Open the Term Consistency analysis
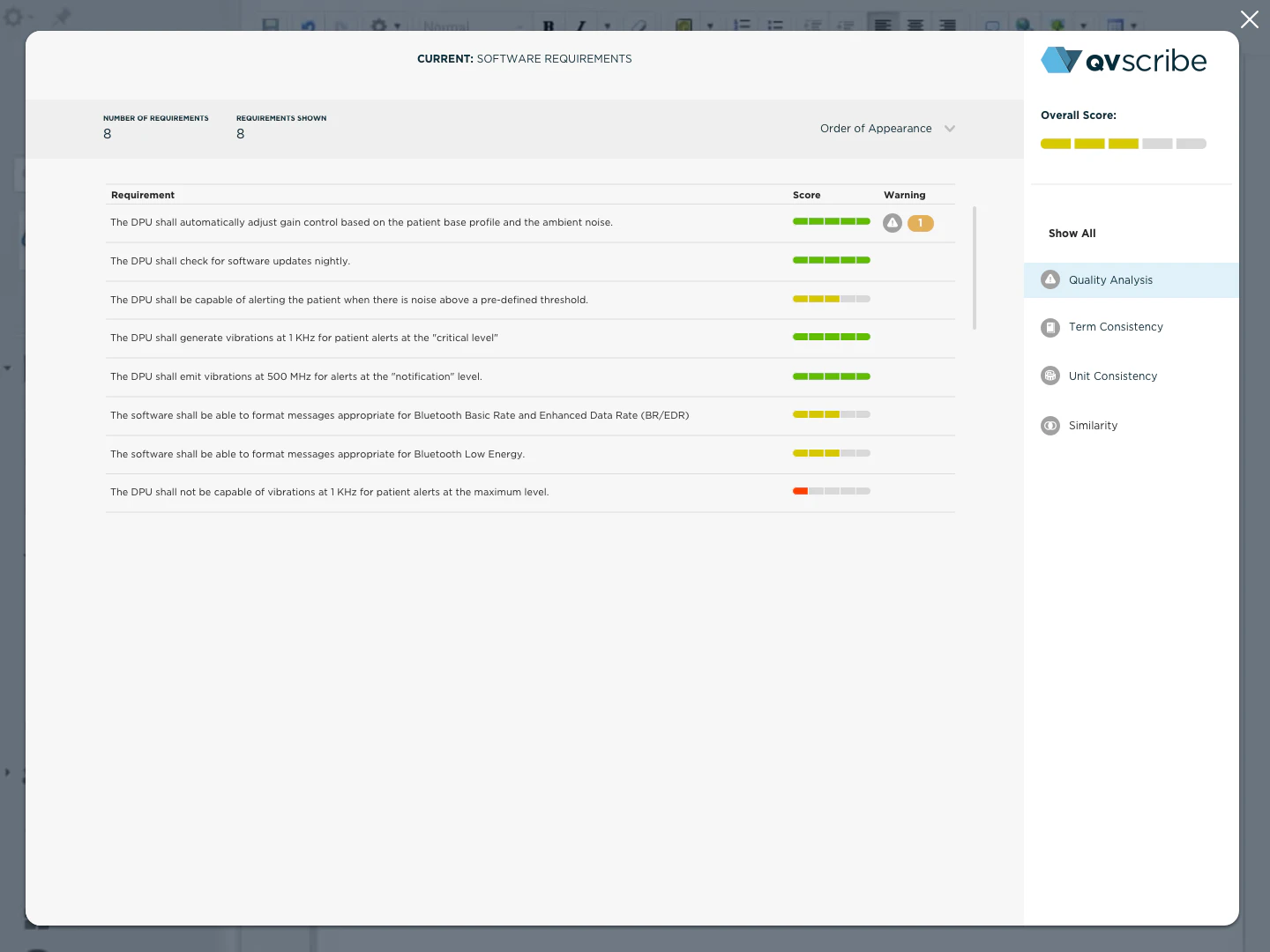 tap(1116, 327)
